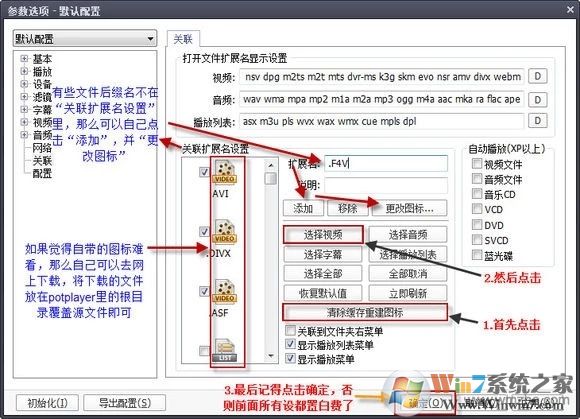Image resolution: width=580 pixels, height=419 pixels.
Task: Uncheck 显示播放菜单 checkbox
Action: [291, 358]
